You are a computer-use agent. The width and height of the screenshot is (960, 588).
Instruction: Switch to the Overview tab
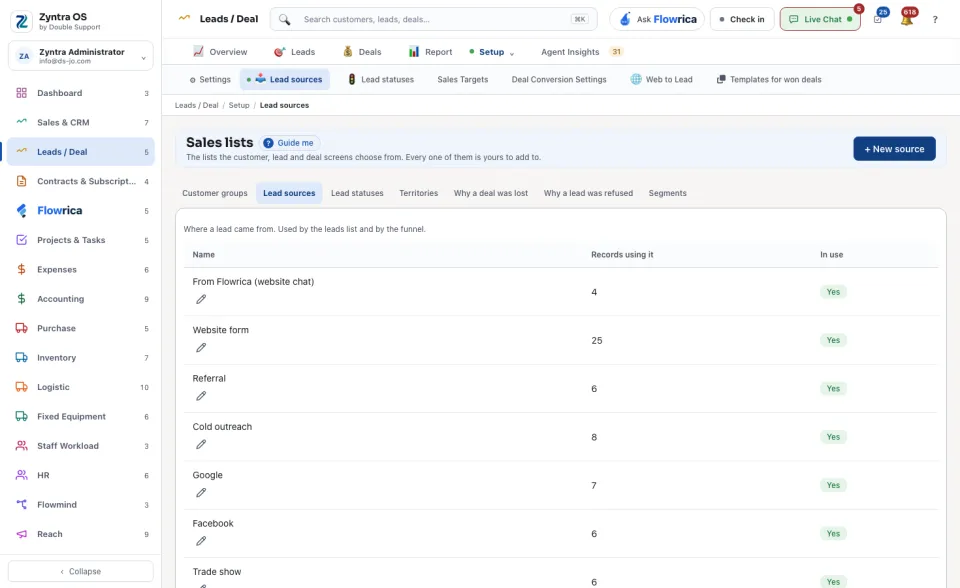220,52
